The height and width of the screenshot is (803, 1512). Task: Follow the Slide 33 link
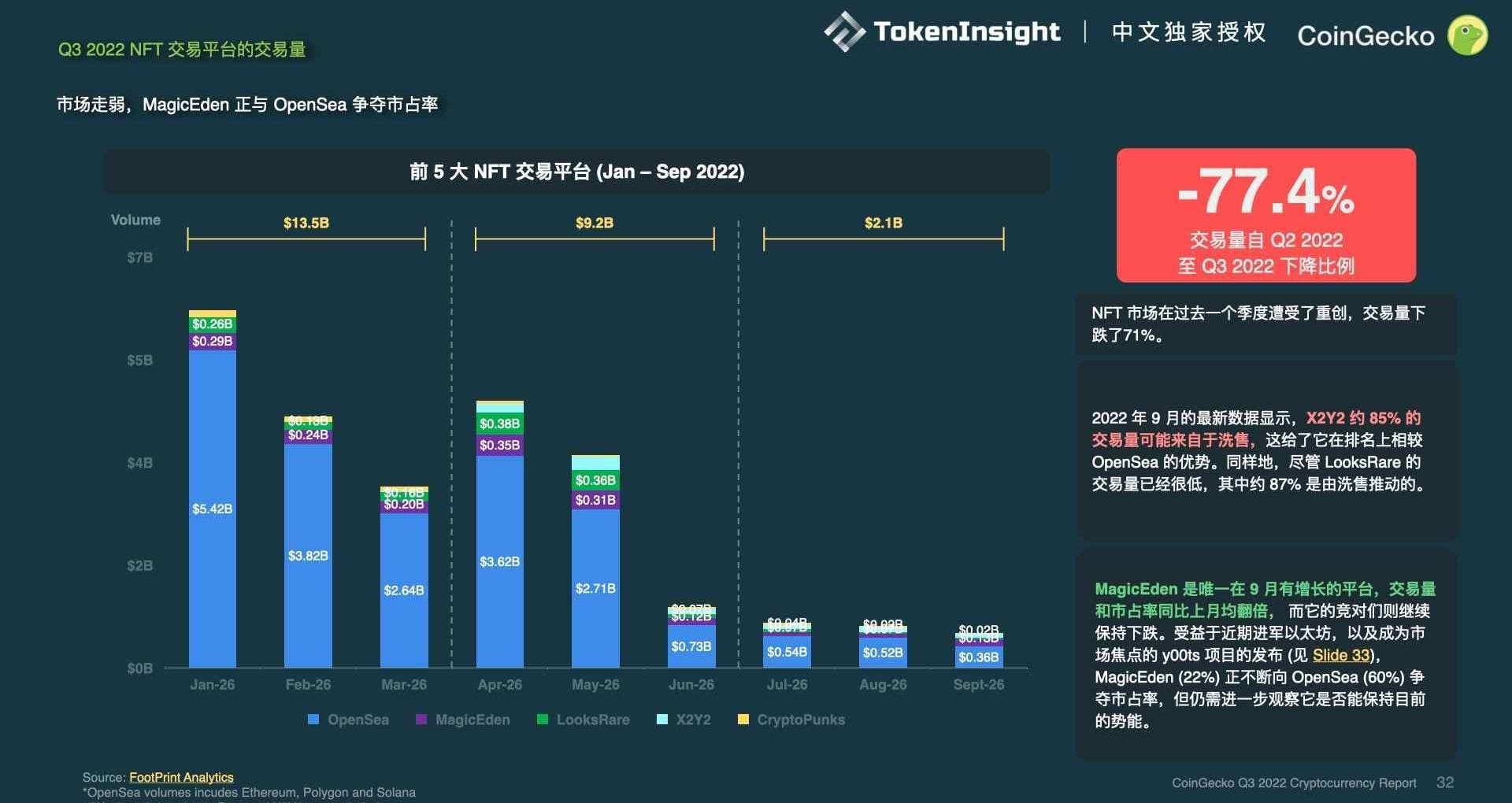[x=1341, y=655]
